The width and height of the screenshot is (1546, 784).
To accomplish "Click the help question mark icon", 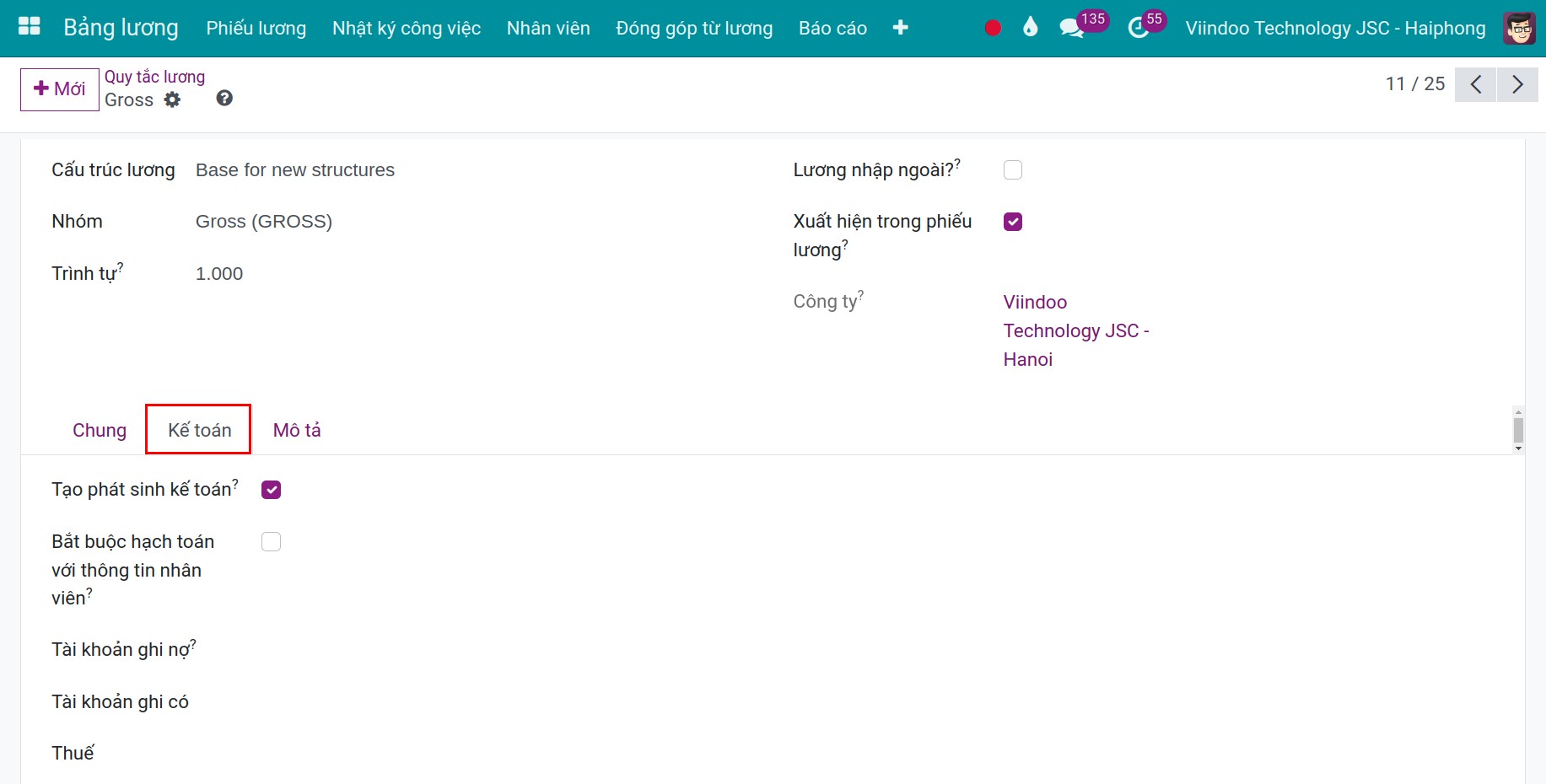I will pos(224,99).
